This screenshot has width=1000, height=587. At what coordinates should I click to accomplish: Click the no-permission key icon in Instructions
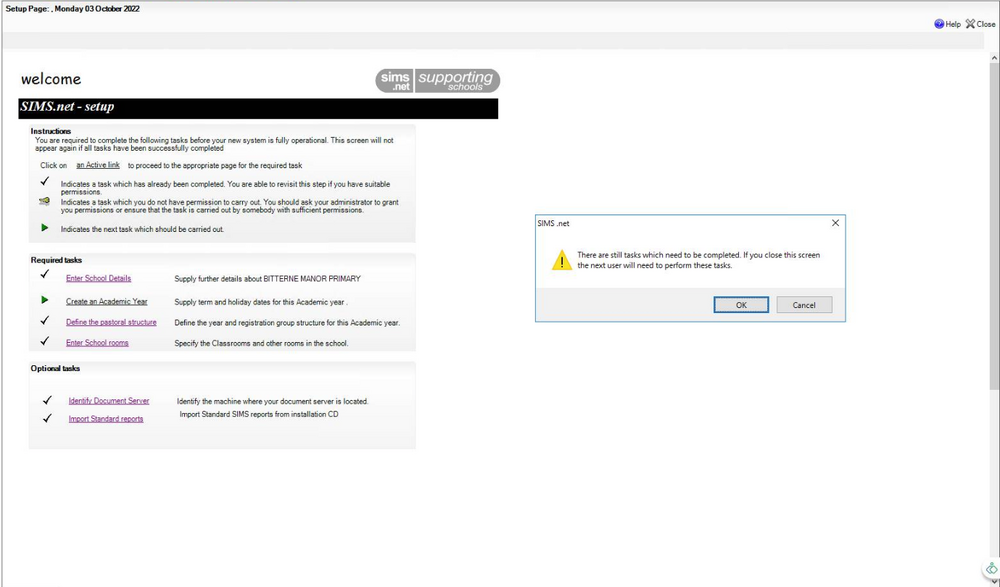44,202
